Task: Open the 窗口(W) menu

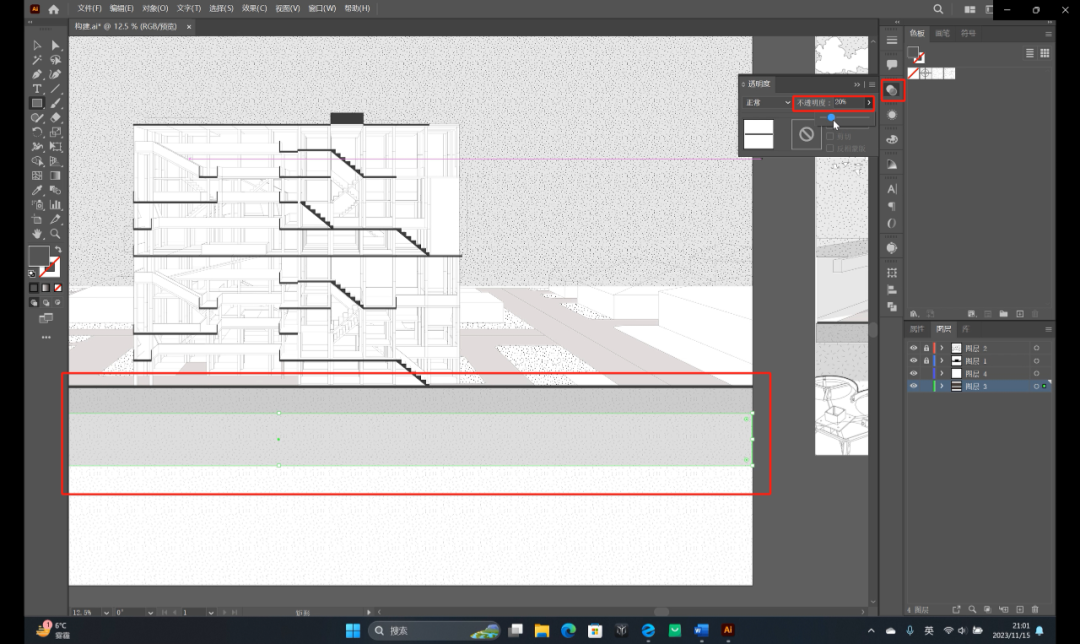Action: tap(322, 8)
